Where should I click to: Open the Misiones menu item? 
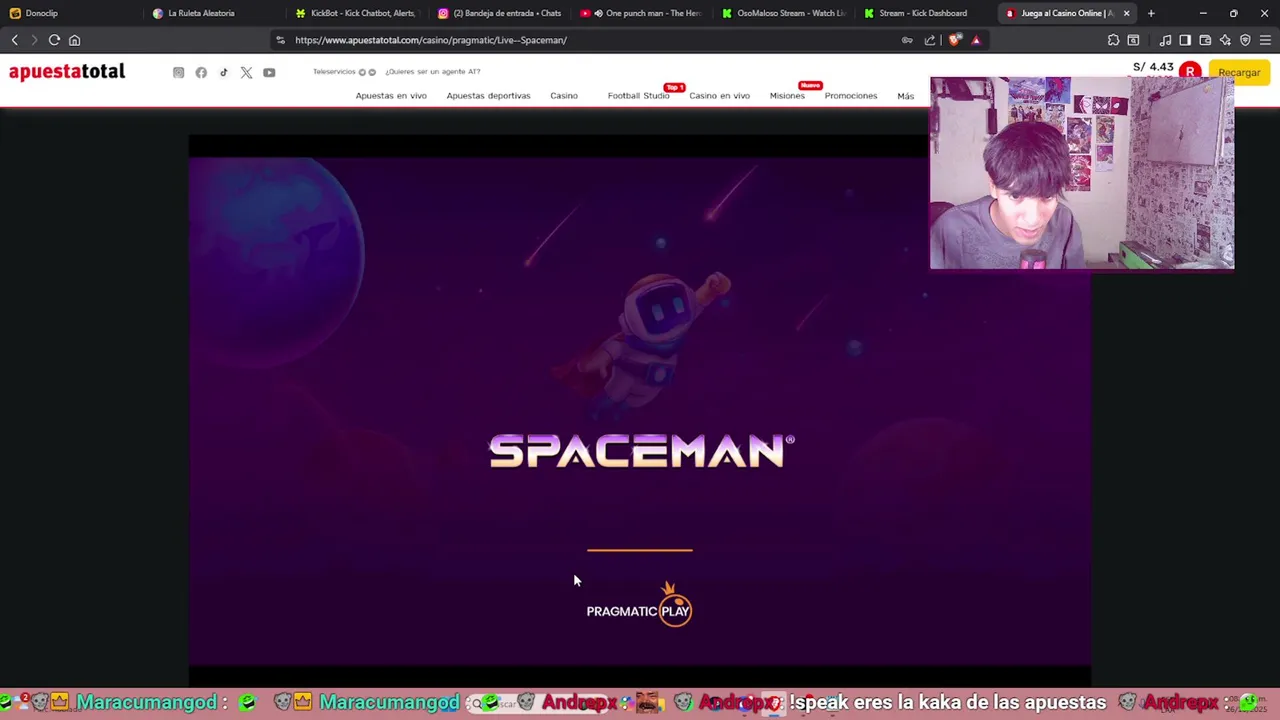787,96
